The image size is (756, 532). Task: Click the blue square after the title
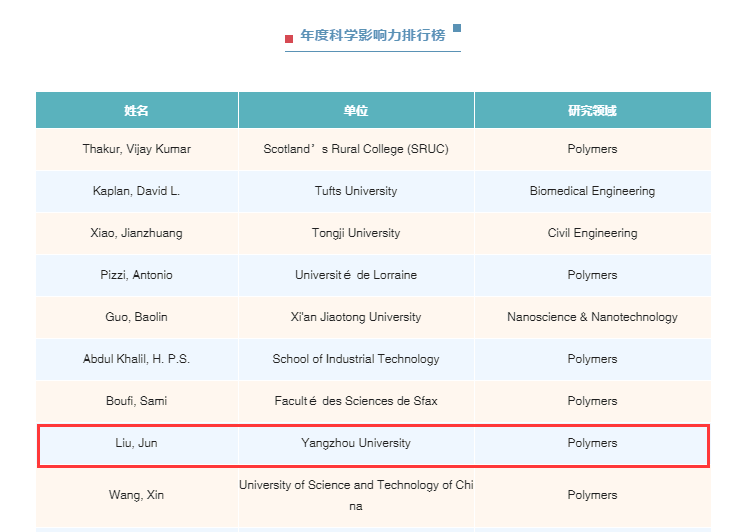tap(457, 28)
